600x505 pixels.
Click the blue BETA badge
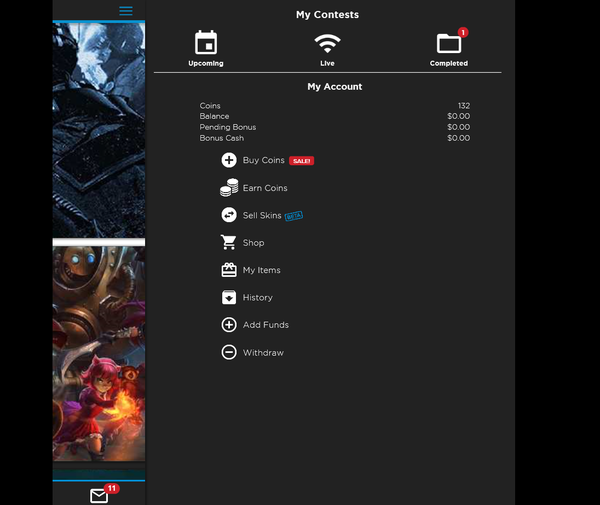[x=294, y=216]
